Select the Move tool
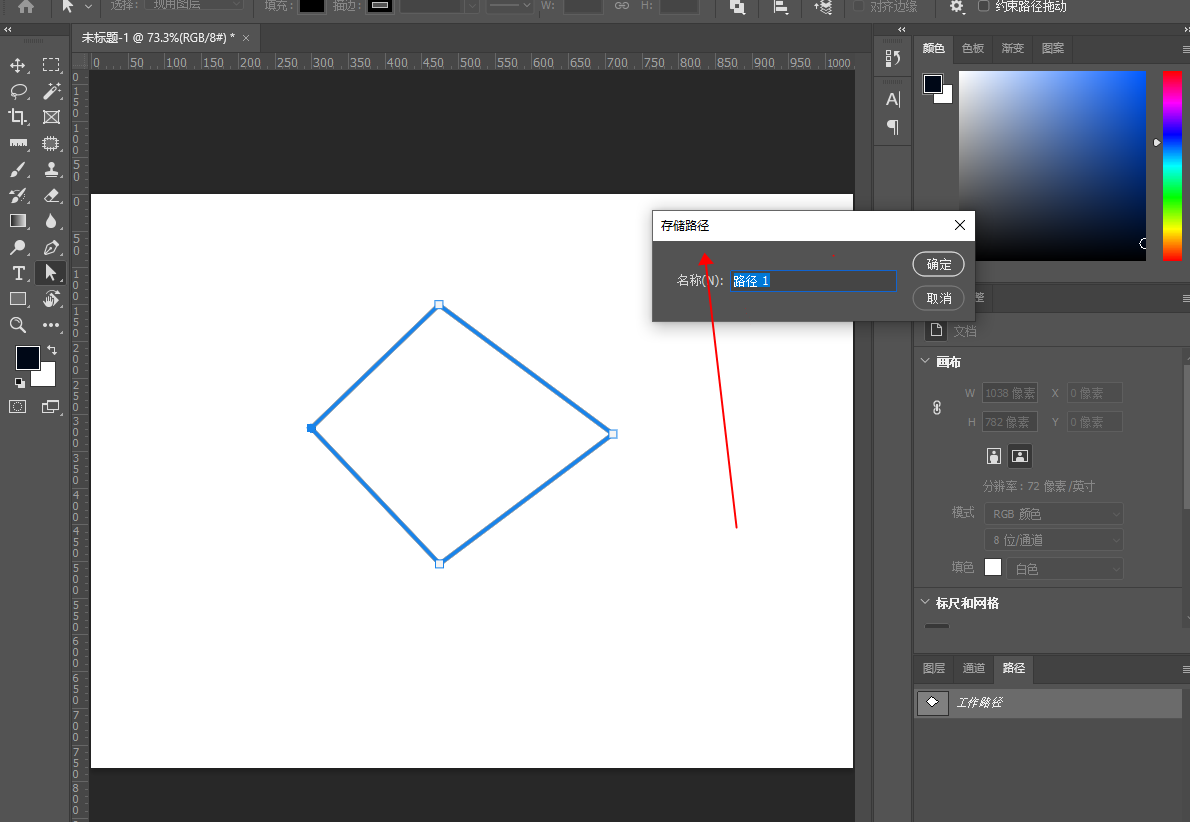Viewport: 1190px width, 822px height. 18,66
